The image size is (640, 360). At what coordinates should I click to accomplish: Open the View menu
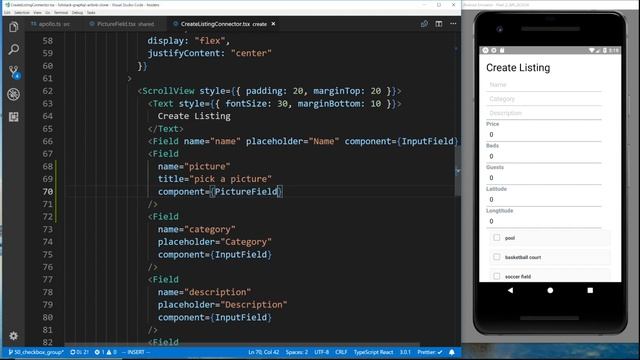tap(37, 13)
